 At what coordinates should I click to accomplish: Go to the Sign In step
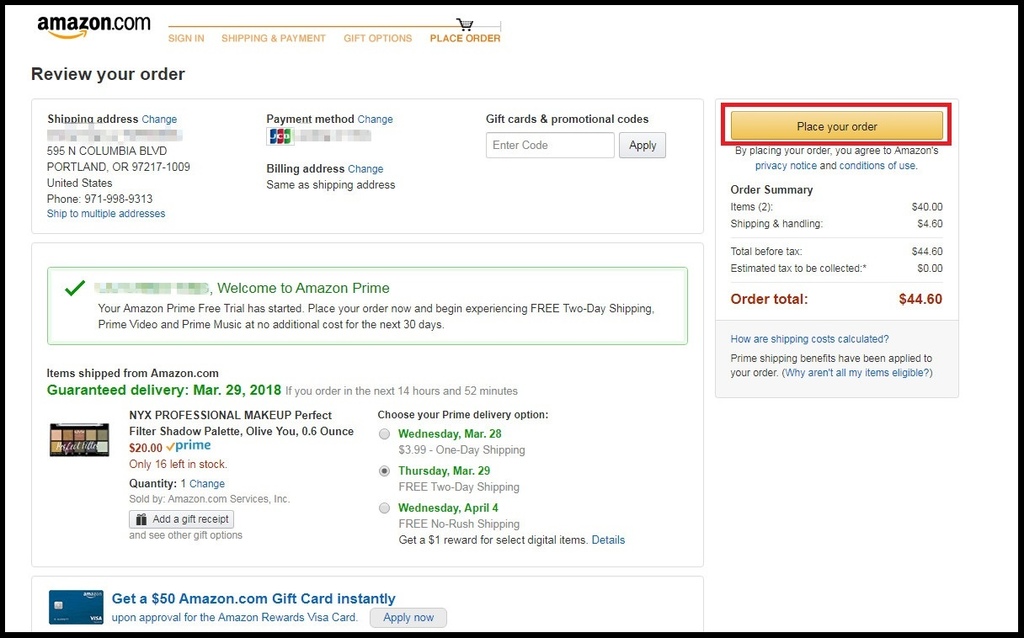click(186, 39)
